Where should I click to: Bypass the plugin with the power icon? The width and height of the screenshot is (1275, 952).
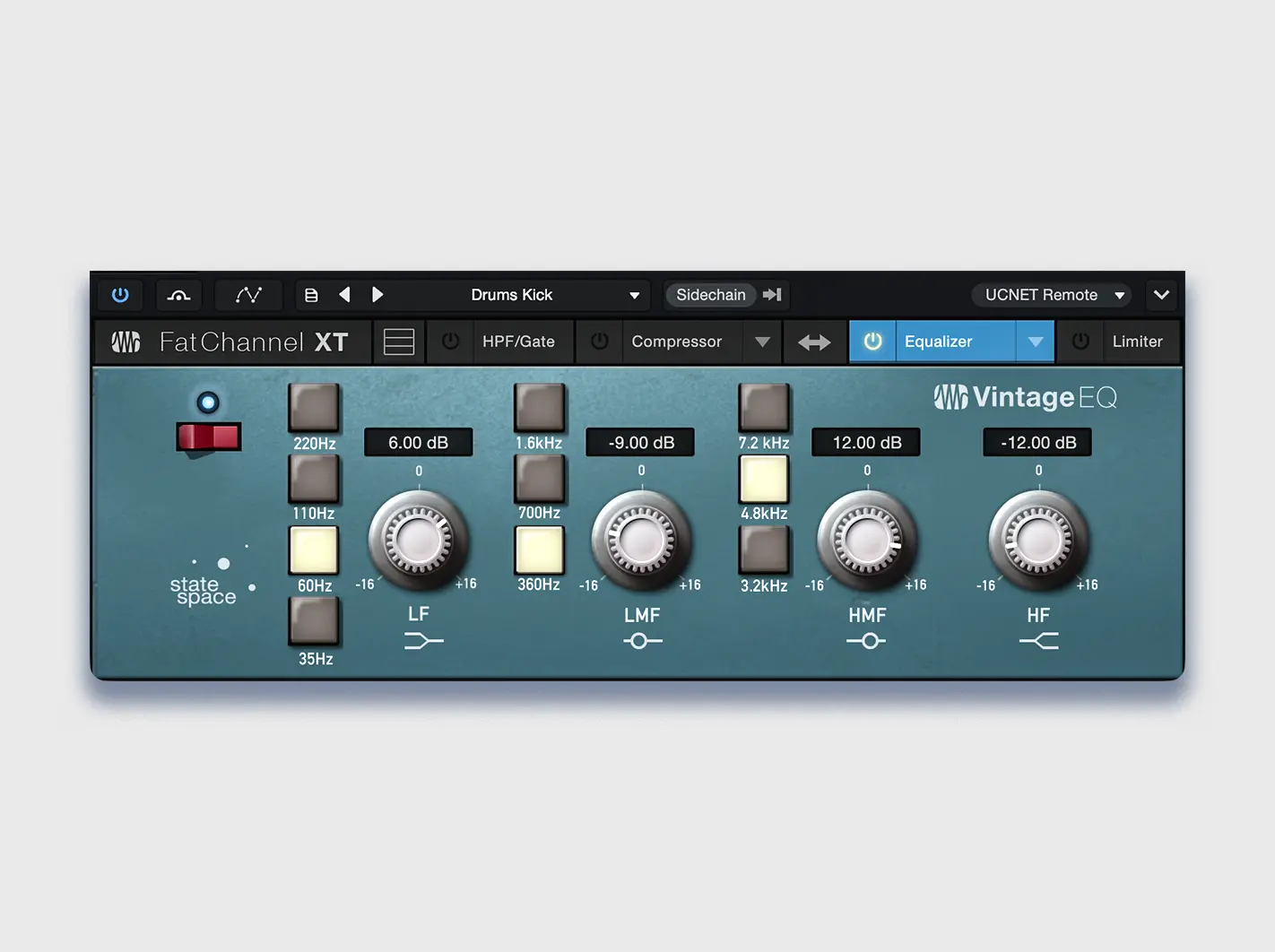pos(120,295)
